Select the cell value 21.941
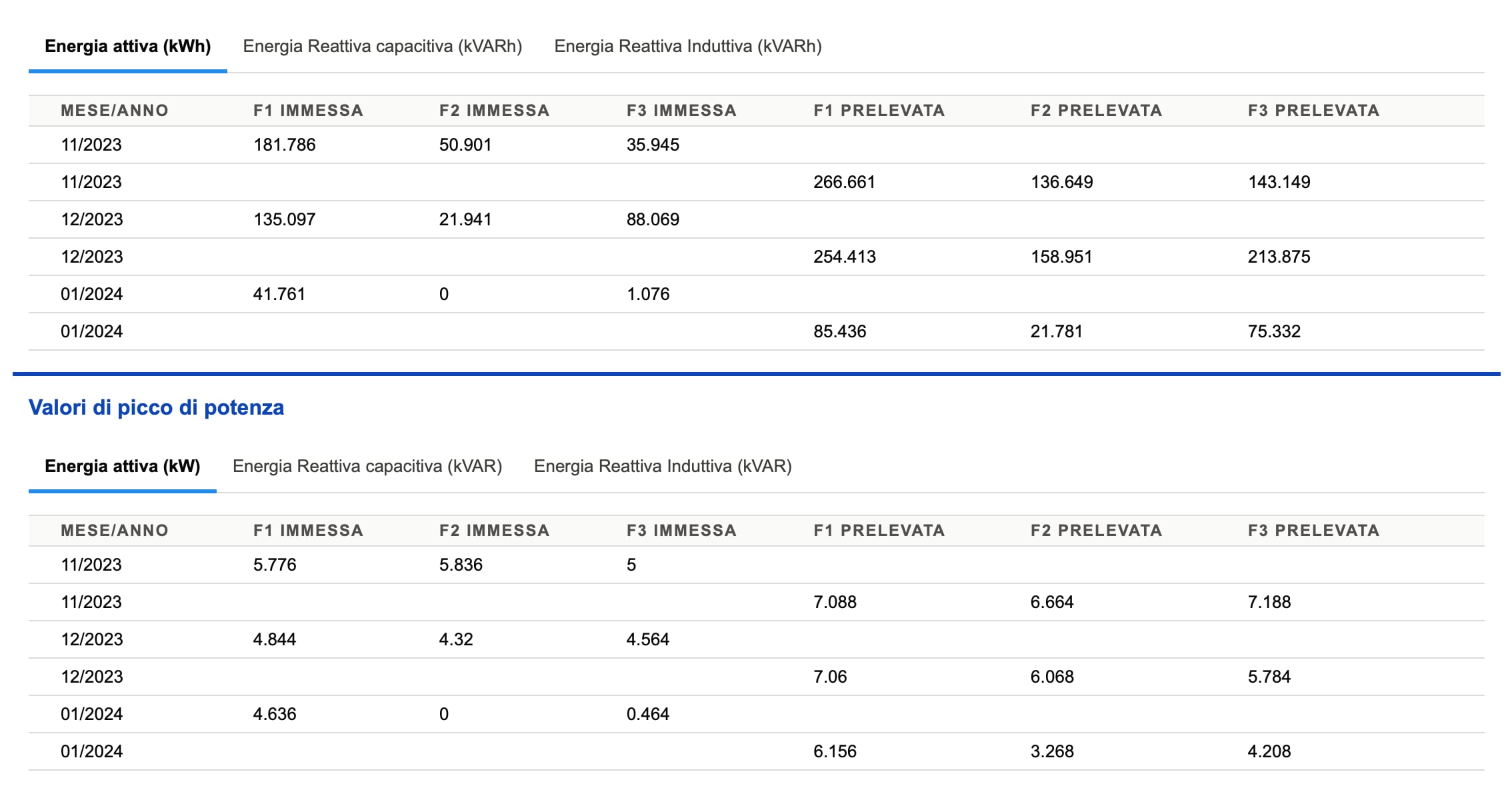The width and height of the screenshot is (1512, 792). (x=465, y=219)
